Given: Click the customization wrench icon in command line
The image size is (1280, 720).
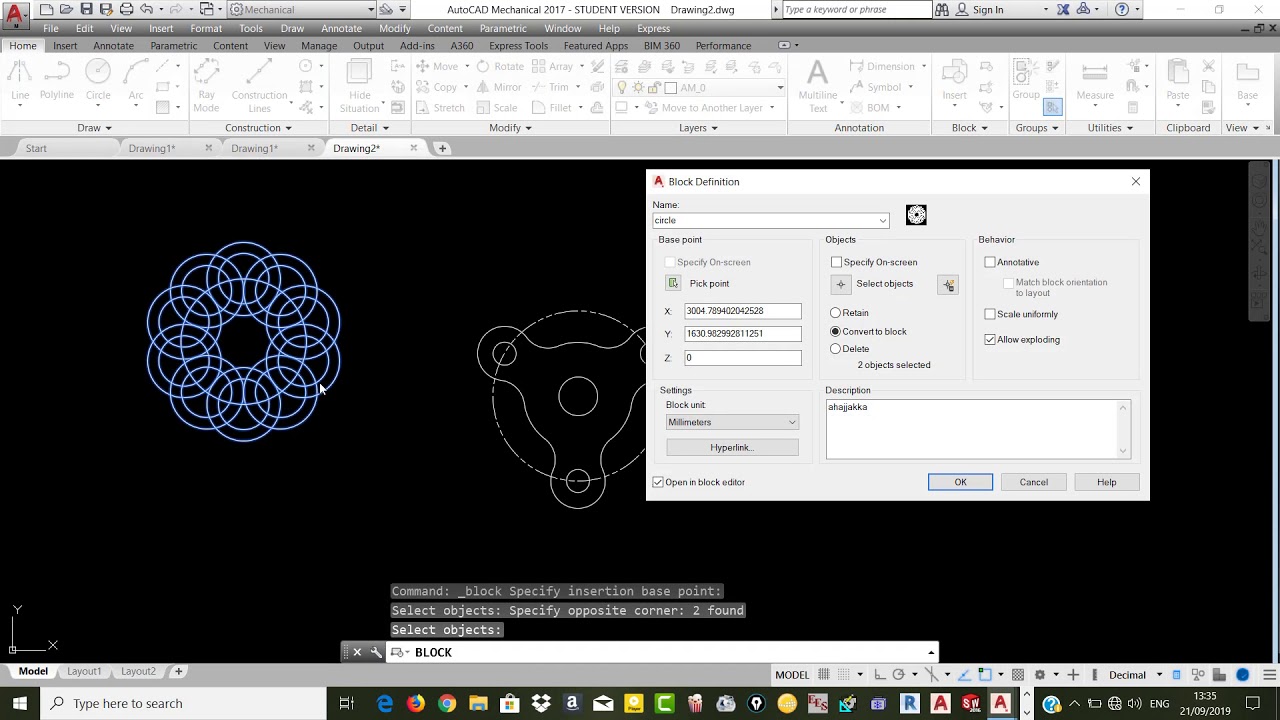Looking at the screenshot, I should [376, 652].
